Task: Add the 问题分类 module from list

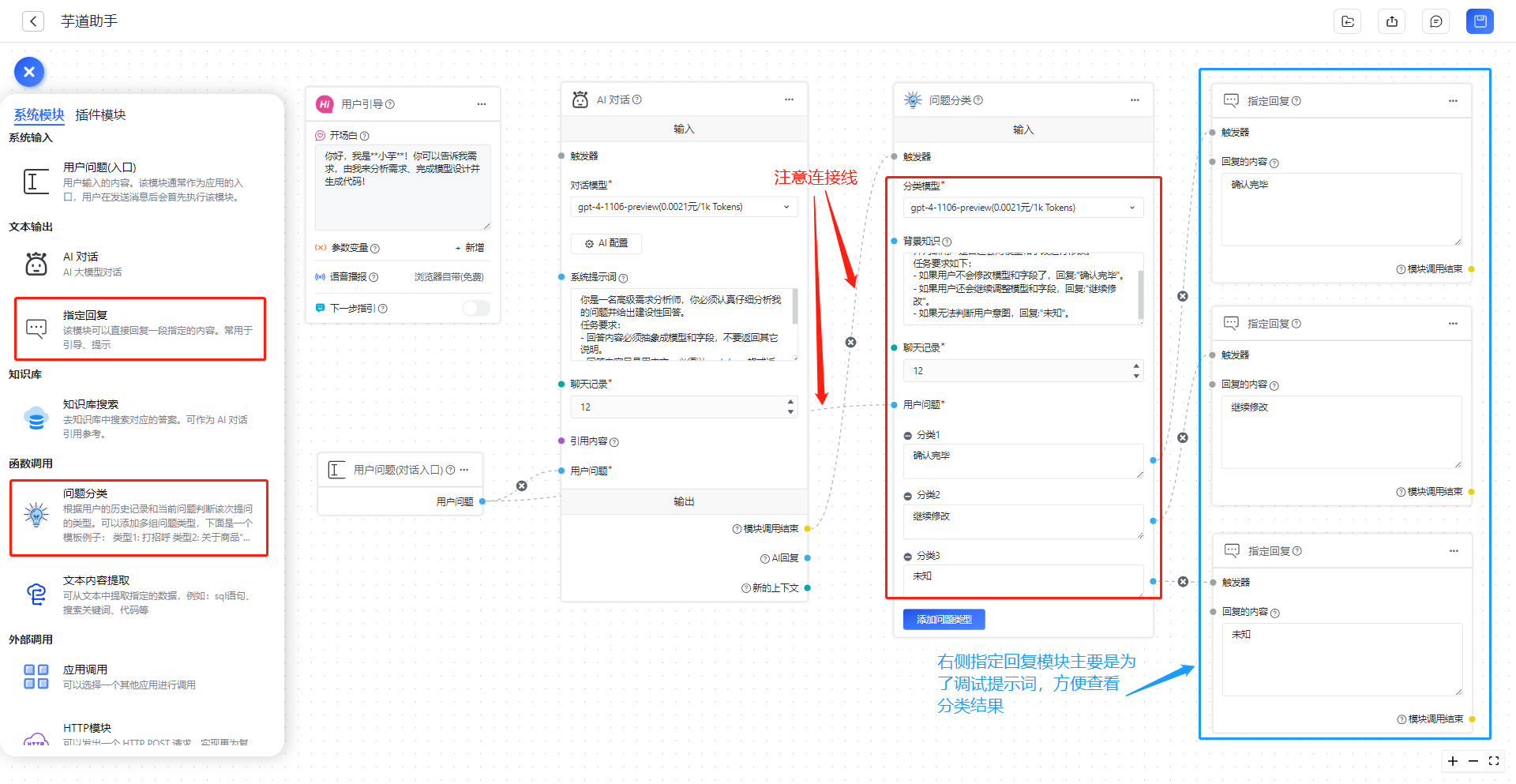Action: [x=139, y=518]
